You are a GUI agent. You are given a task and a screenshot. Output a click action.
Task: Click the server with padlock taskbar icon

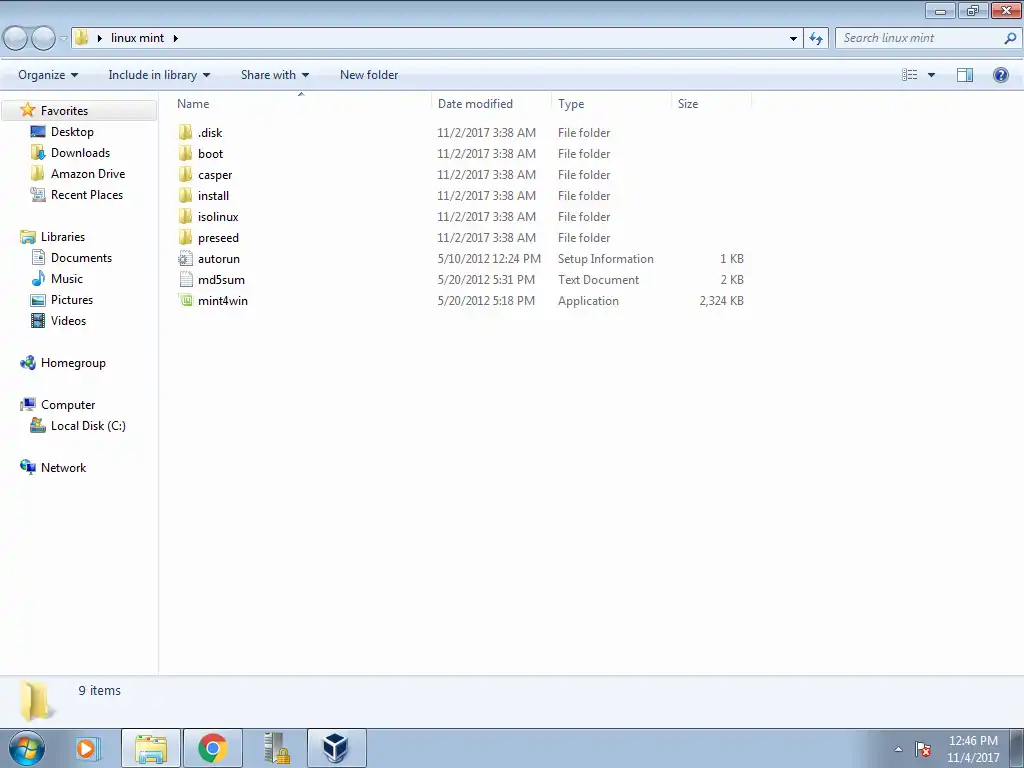pyautogui.click(x=276, y=748)
